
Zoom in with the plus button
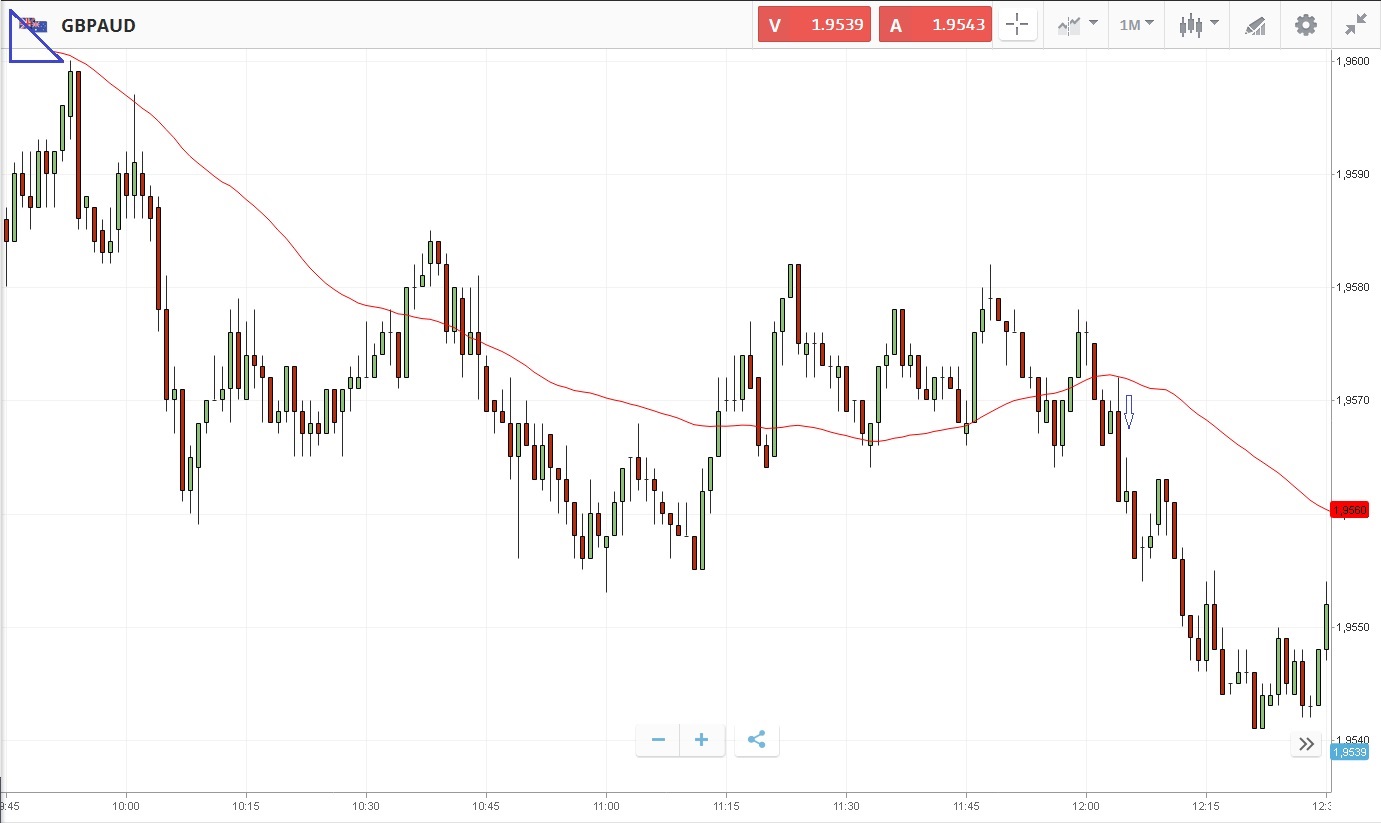tap(702, 740)
